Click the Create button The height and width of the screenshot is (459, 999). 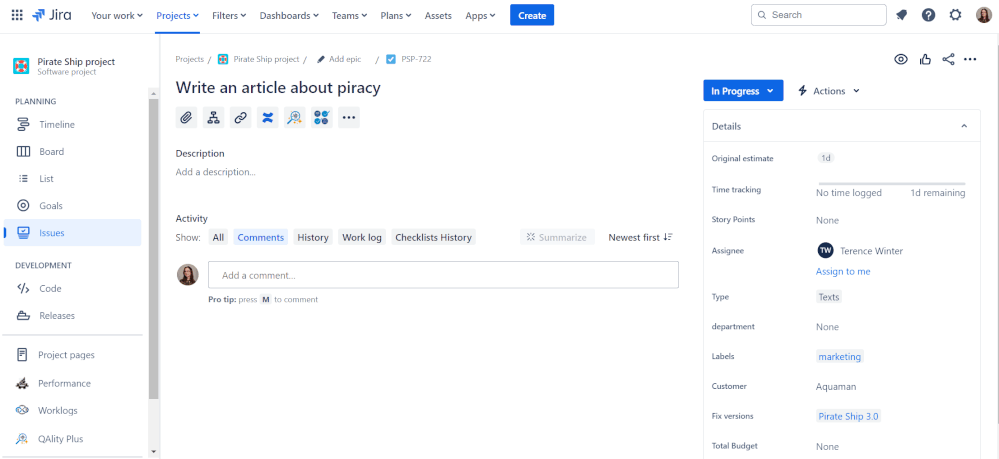532,15
